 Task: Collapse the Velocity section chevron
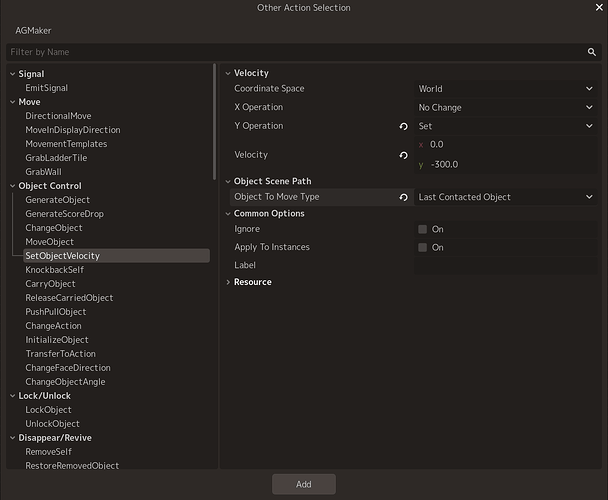228,73
